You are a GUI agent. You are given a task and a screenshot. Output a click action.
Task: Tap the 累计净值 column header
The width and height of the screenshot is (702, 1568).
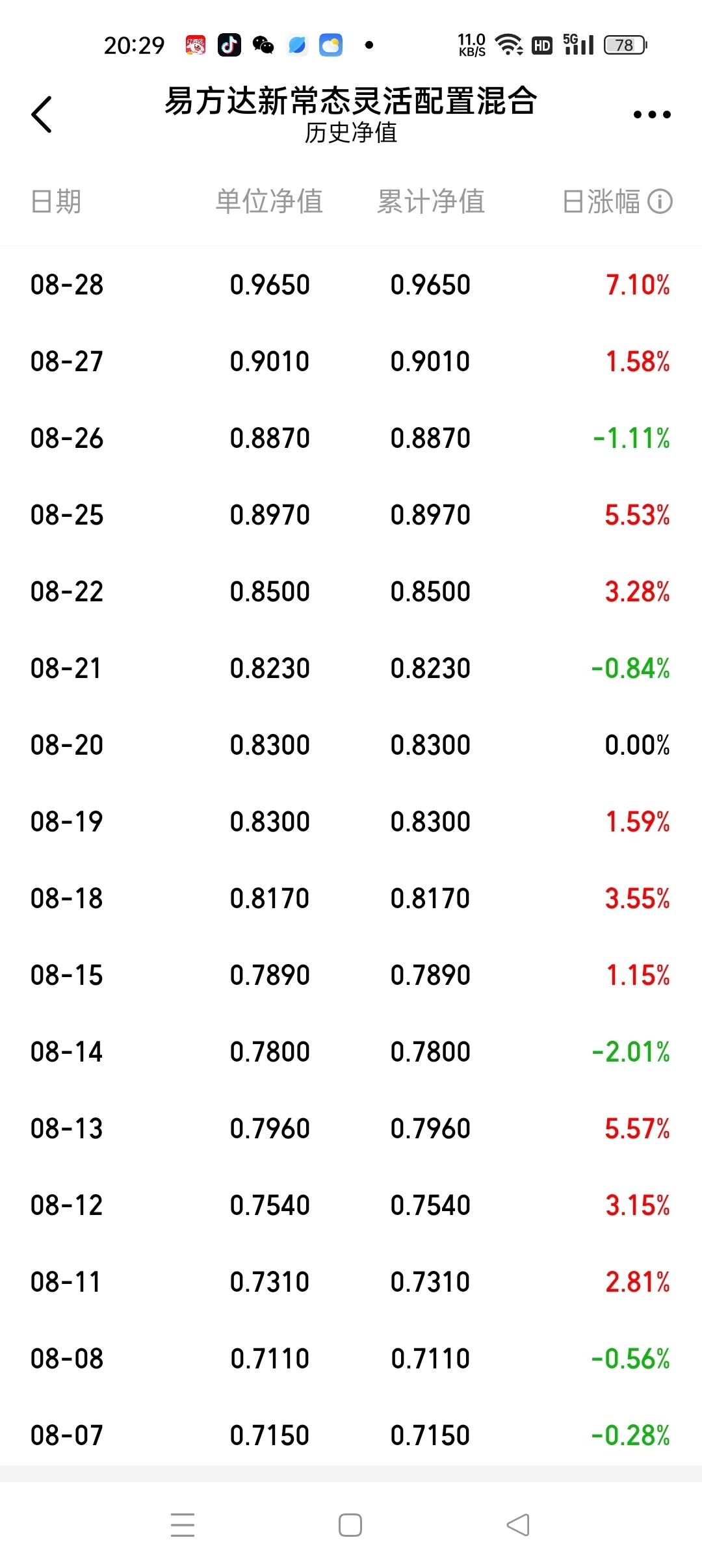tap(431, 202)
